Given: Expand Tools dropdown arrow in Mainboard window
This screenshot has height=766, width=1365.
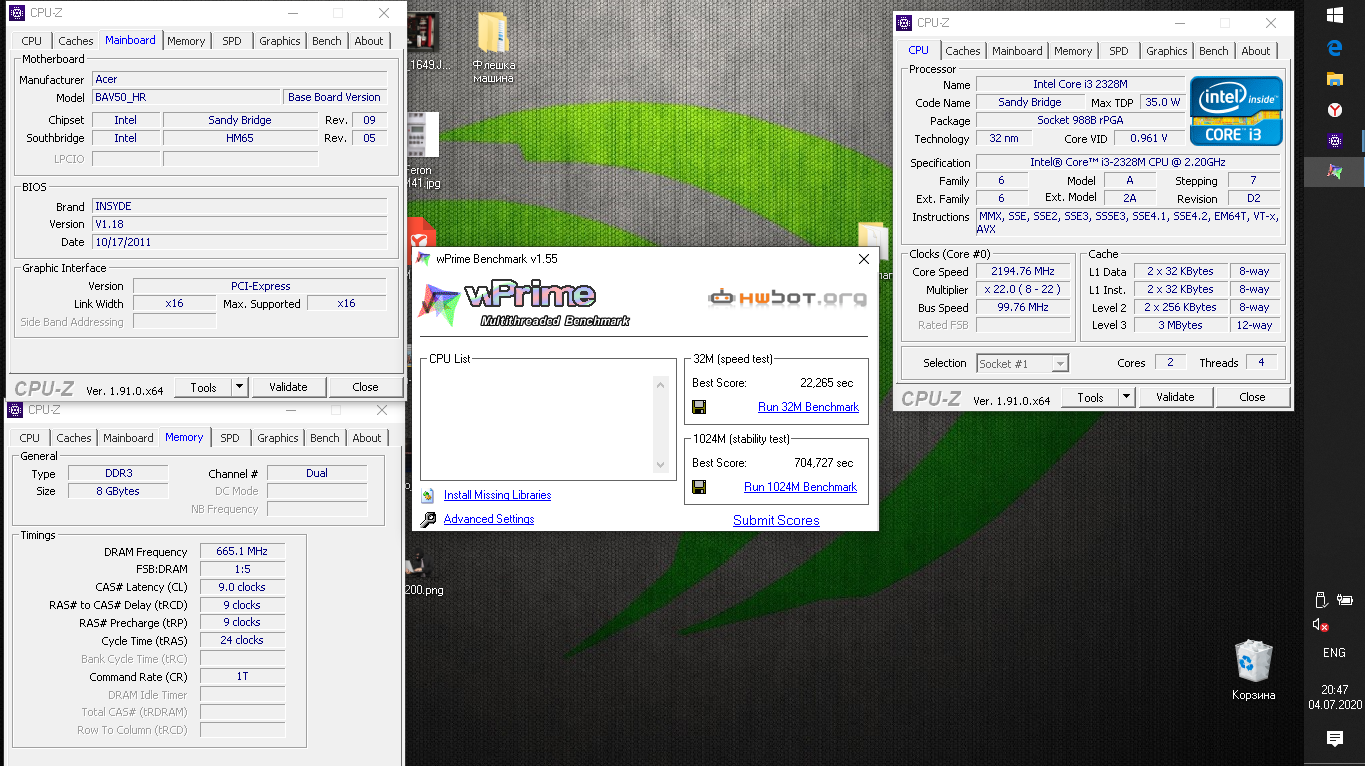Looking at the screenshot, I should click(x=240, y=387).
